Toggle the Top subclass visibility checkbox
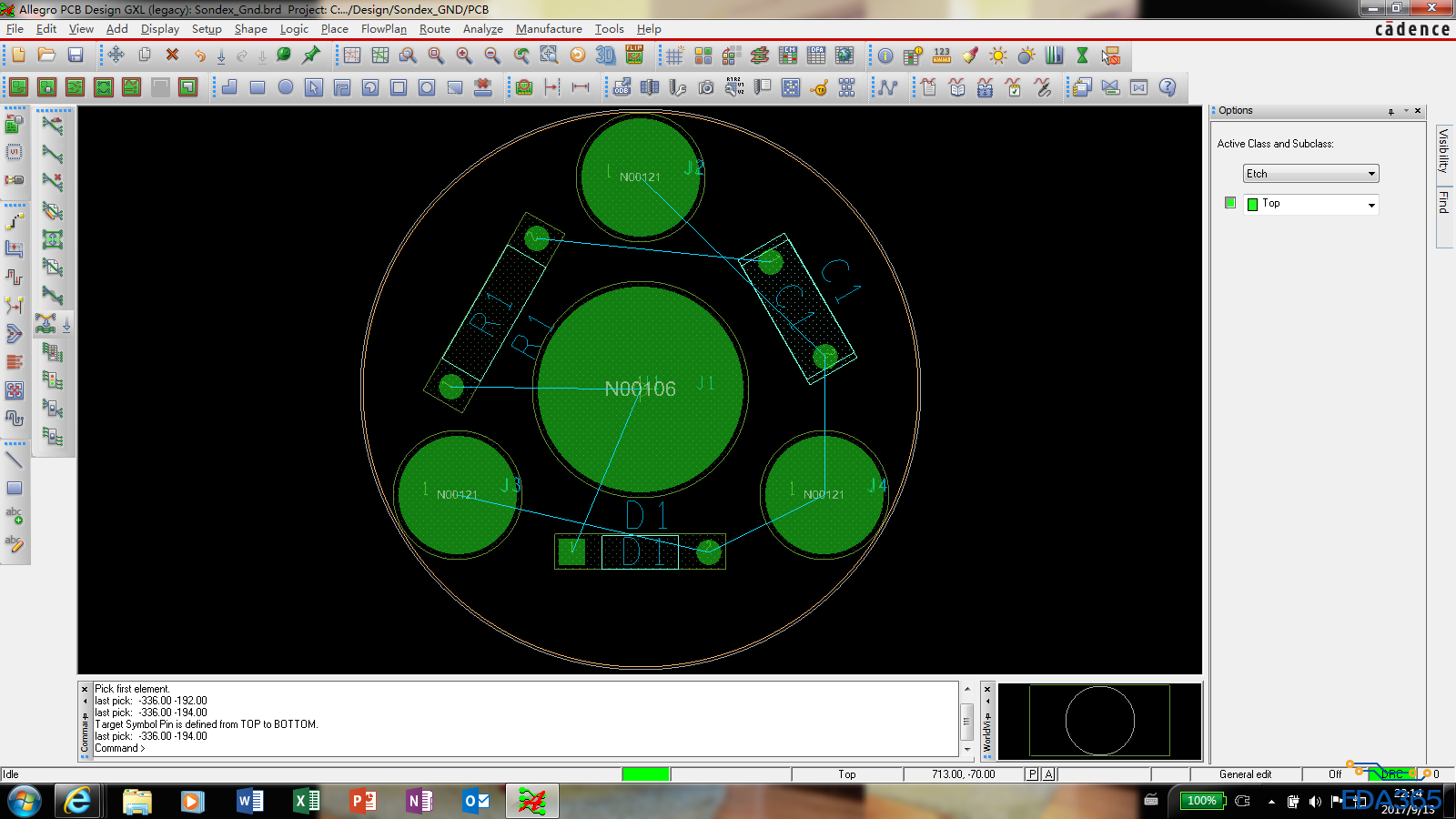 pyautogui.click(x=1230, y=203)
